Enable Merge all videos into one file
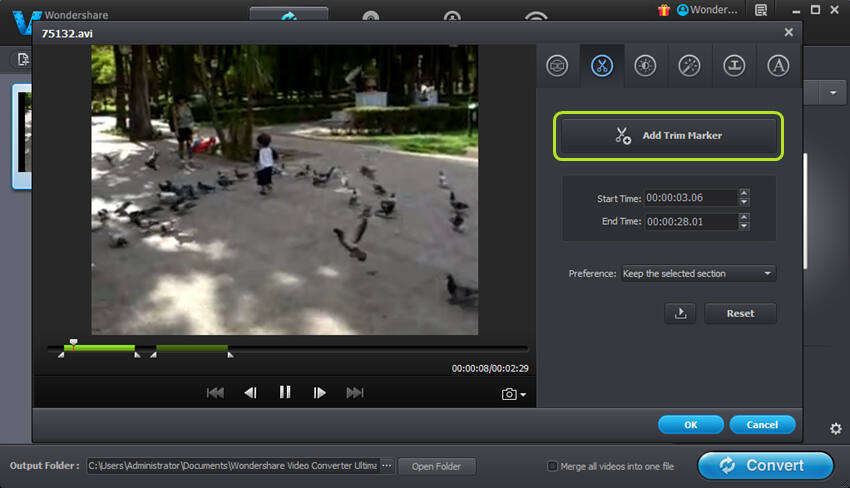The height and width of the screenshot is (488, 850). 553,466
